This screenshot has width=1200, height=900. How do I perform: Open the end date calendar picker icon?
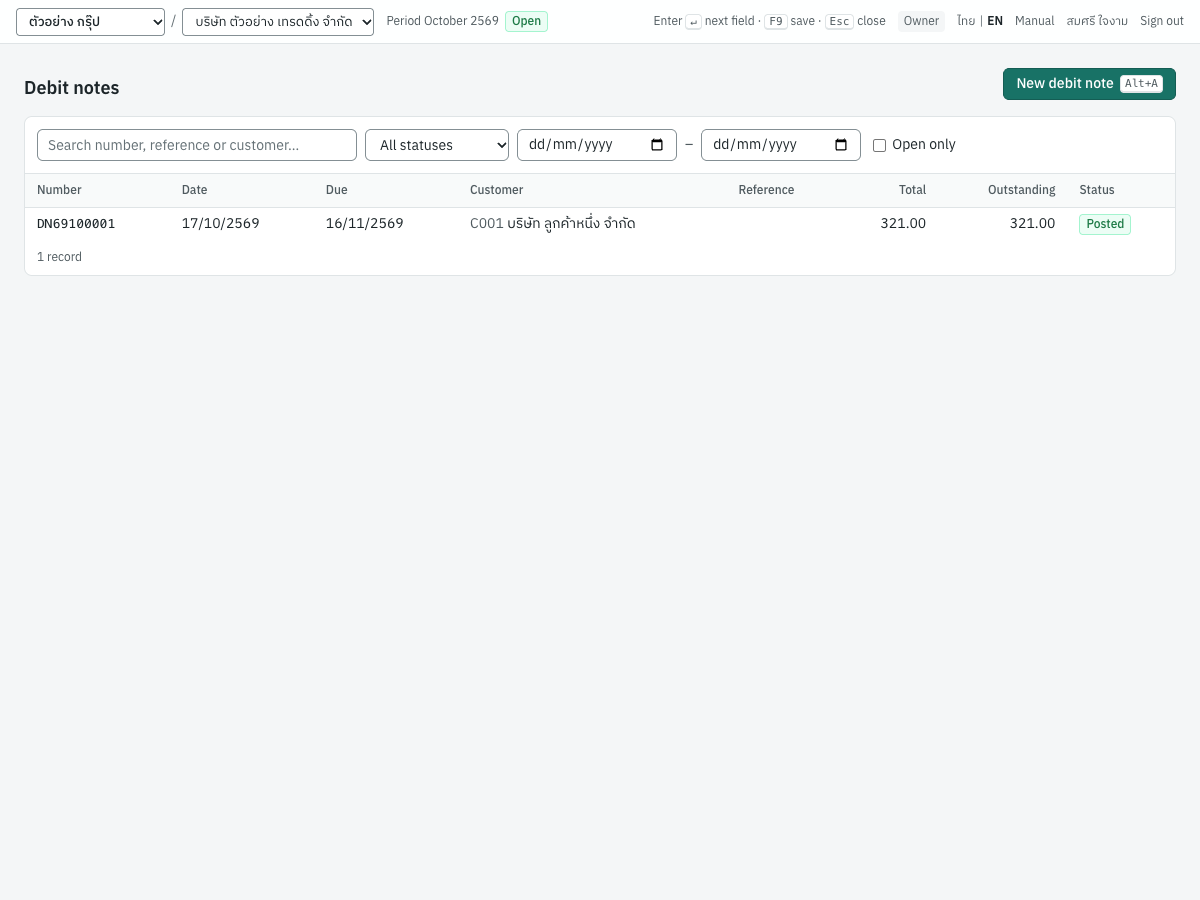pyautogui.click(x=841, y=145)
